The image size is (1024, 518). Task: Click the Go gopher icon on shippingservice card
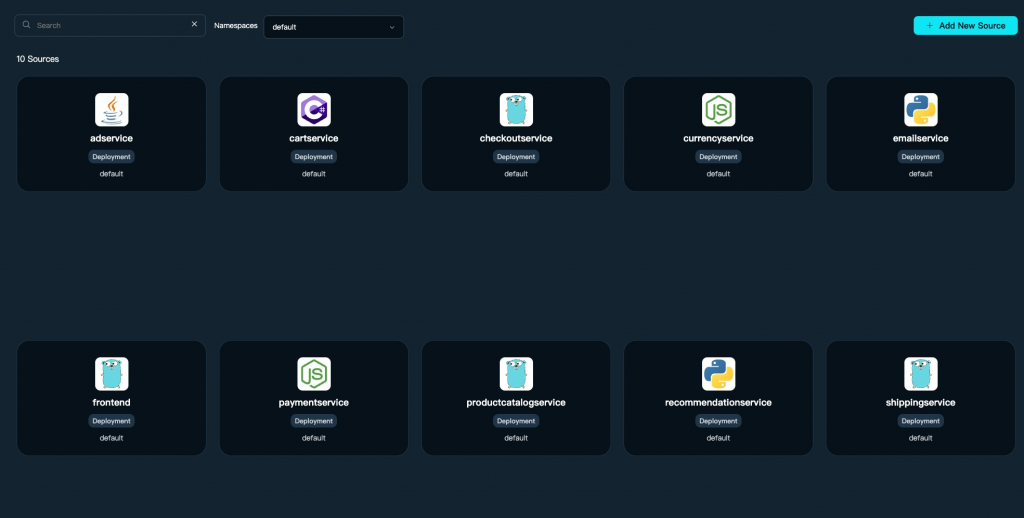tap(921, 374)
